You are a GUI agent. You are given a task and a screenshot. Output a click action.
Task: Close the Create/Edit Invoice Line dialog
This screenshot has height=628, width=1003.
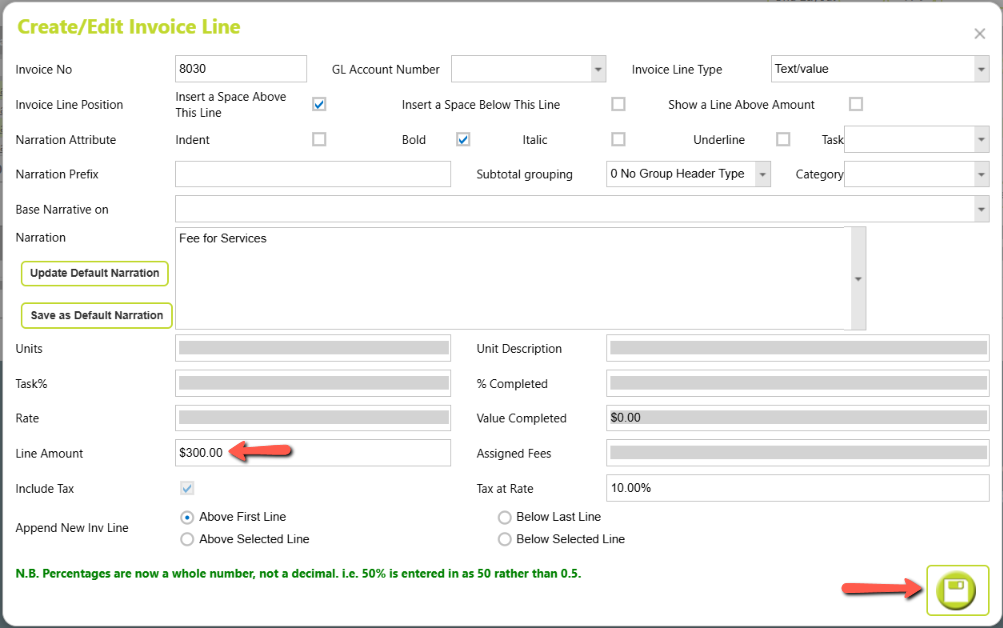[x=979, y=34]
